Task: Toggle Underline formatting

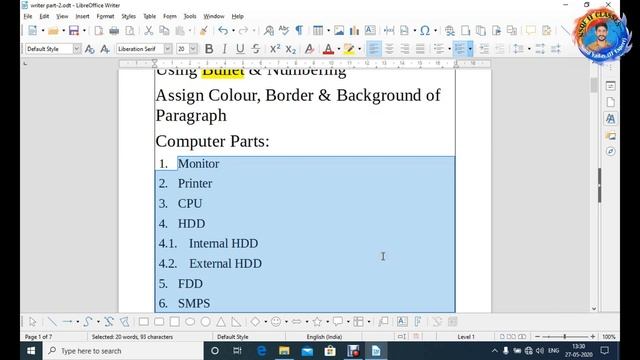Action: pos(240,49)
